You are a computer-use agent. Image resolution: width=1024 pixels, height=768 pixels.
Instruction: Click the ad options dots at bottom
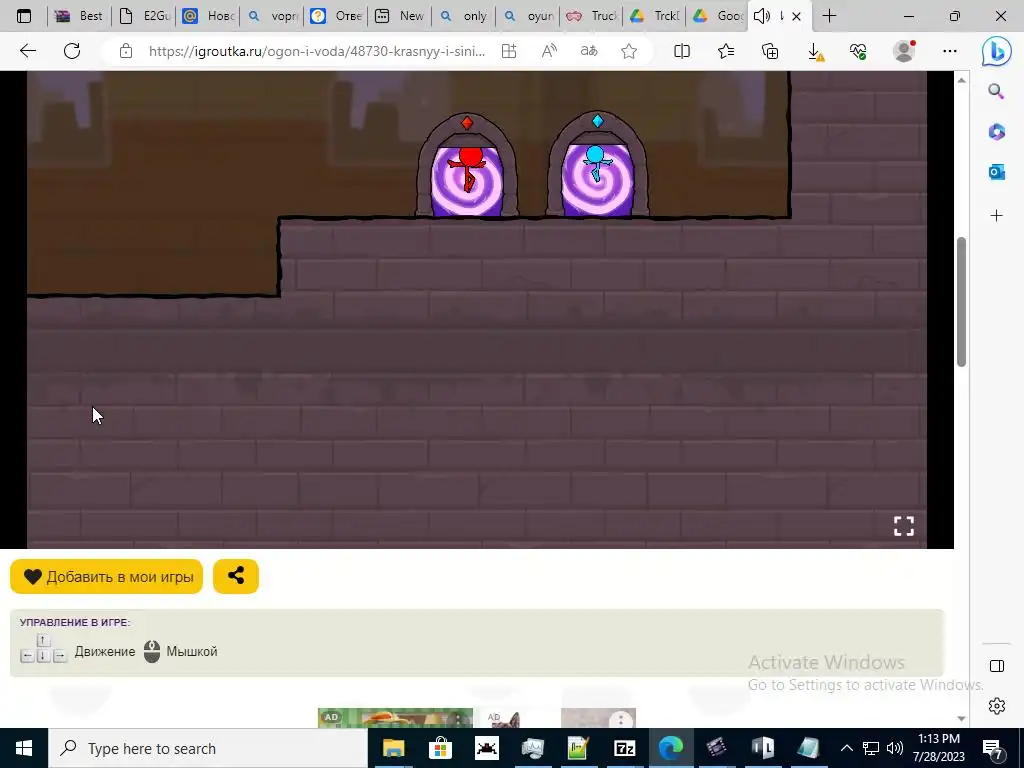621,720
